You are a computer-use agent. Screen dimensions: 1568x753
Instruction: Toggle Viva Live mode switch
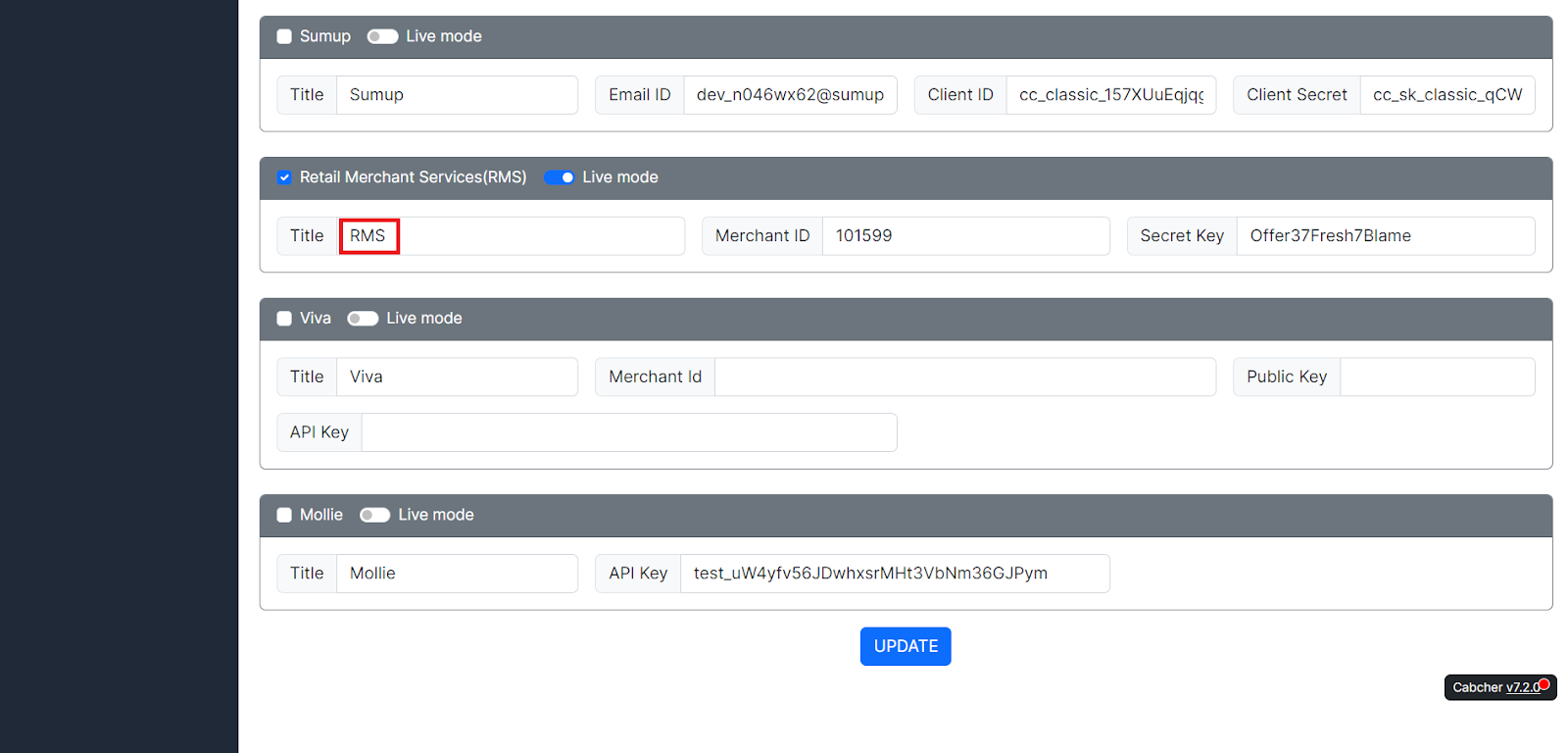pyautogui.click(x=363, y=319)
